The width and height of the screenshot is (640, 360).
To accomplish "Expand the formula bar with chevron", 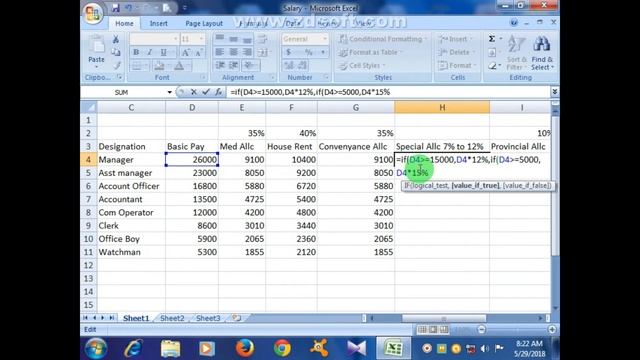I will click(555, 92).
